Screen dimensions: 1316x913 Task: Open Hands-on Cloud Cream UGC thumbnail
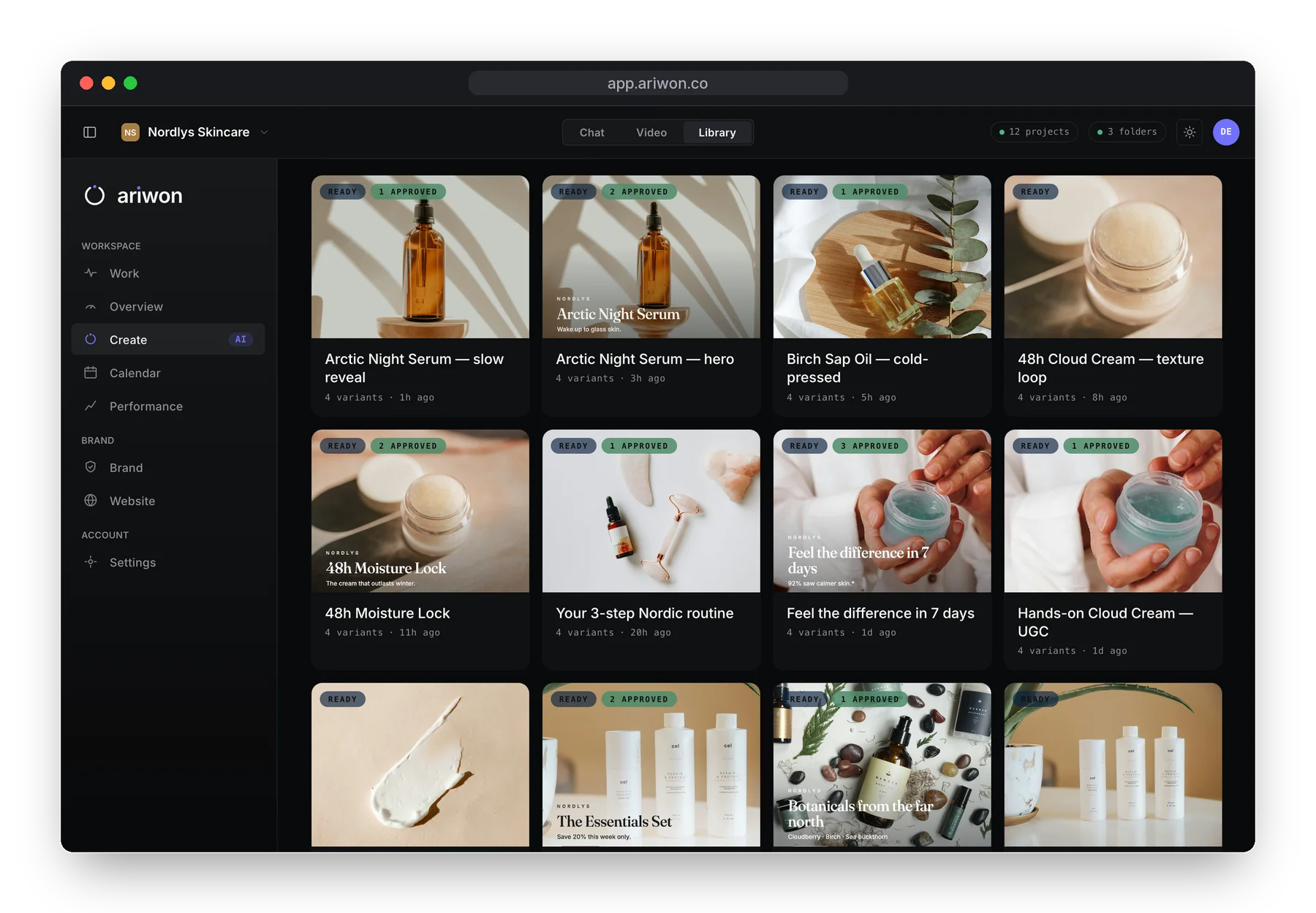[x=1113, y=511]
